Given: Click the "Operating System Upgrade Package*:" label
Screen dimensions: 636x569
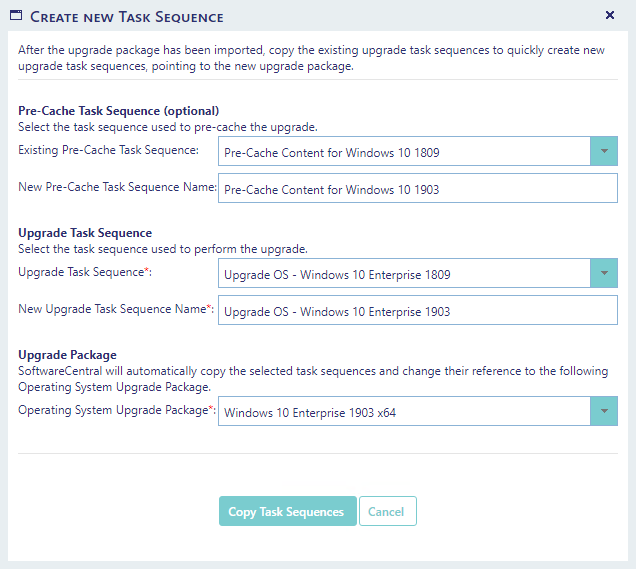Looking at the screenshot, I should pyautogui.click(x=116, y=410).
